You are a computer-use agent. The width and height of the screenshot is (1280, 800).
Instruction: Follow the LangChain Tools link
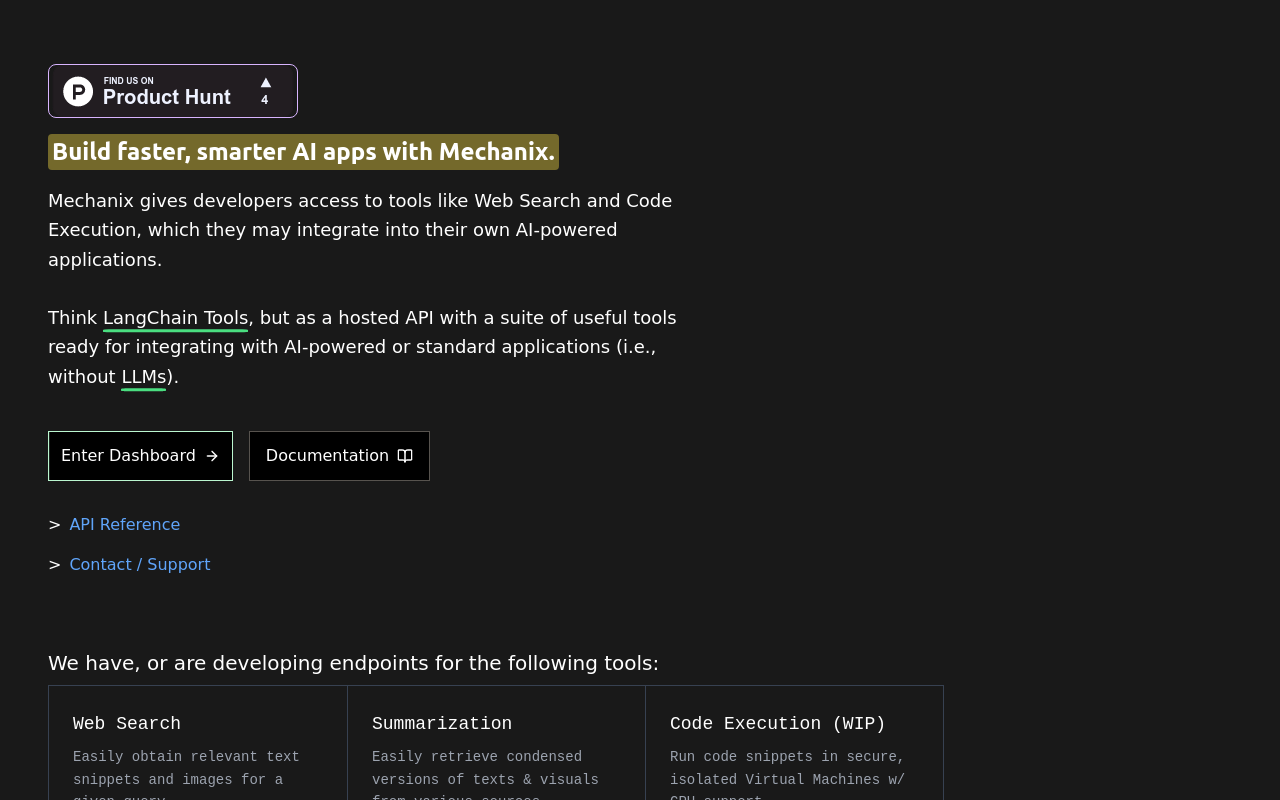[175, 318]
